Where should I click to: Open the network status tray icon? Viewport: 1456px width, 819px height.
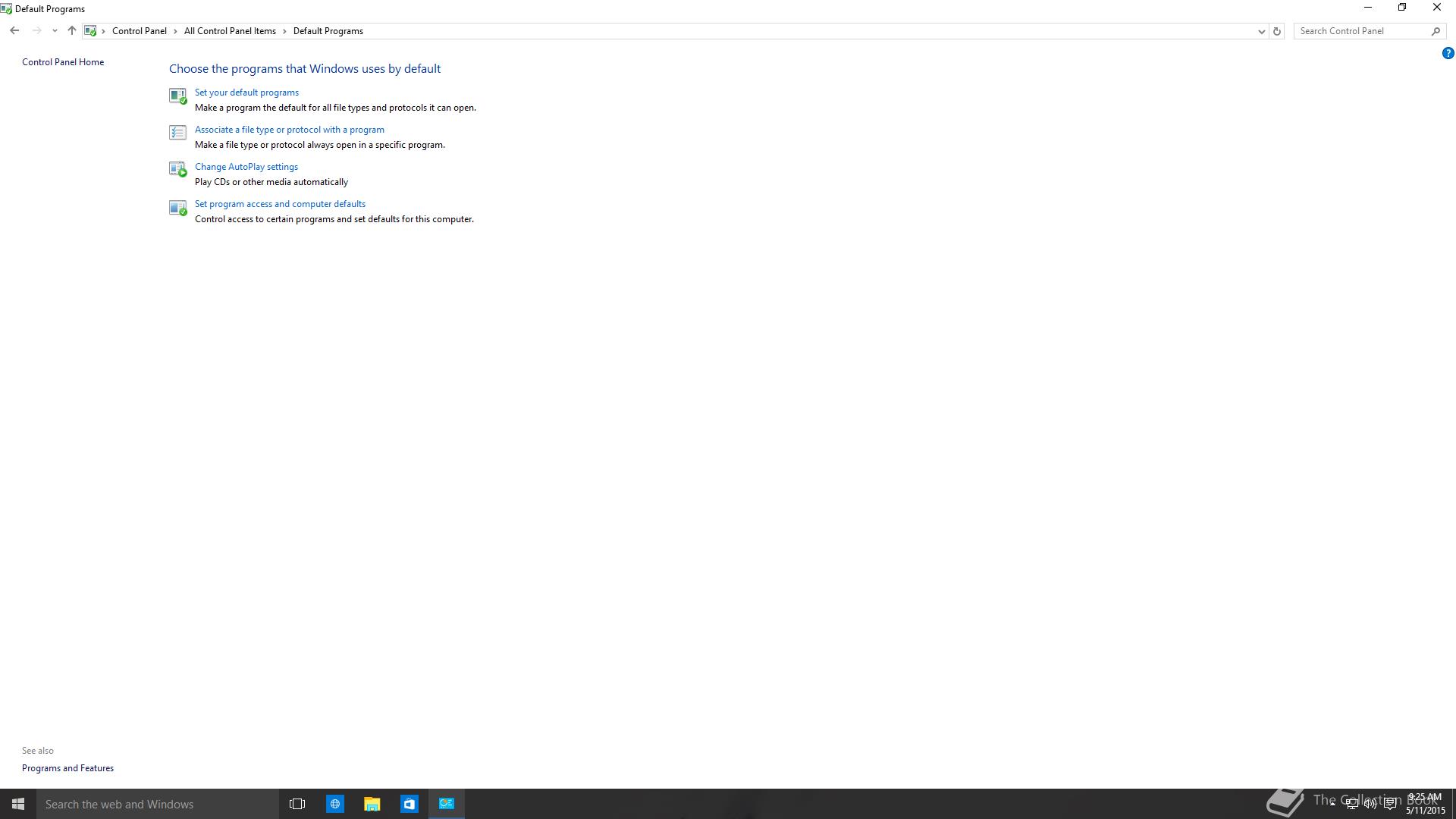click(1351, 804)
